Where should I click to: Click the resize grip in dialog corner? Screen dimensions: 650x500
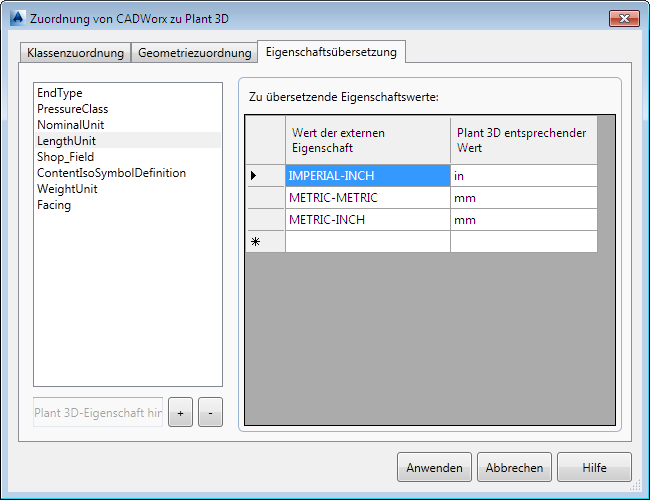coord(635,486)
